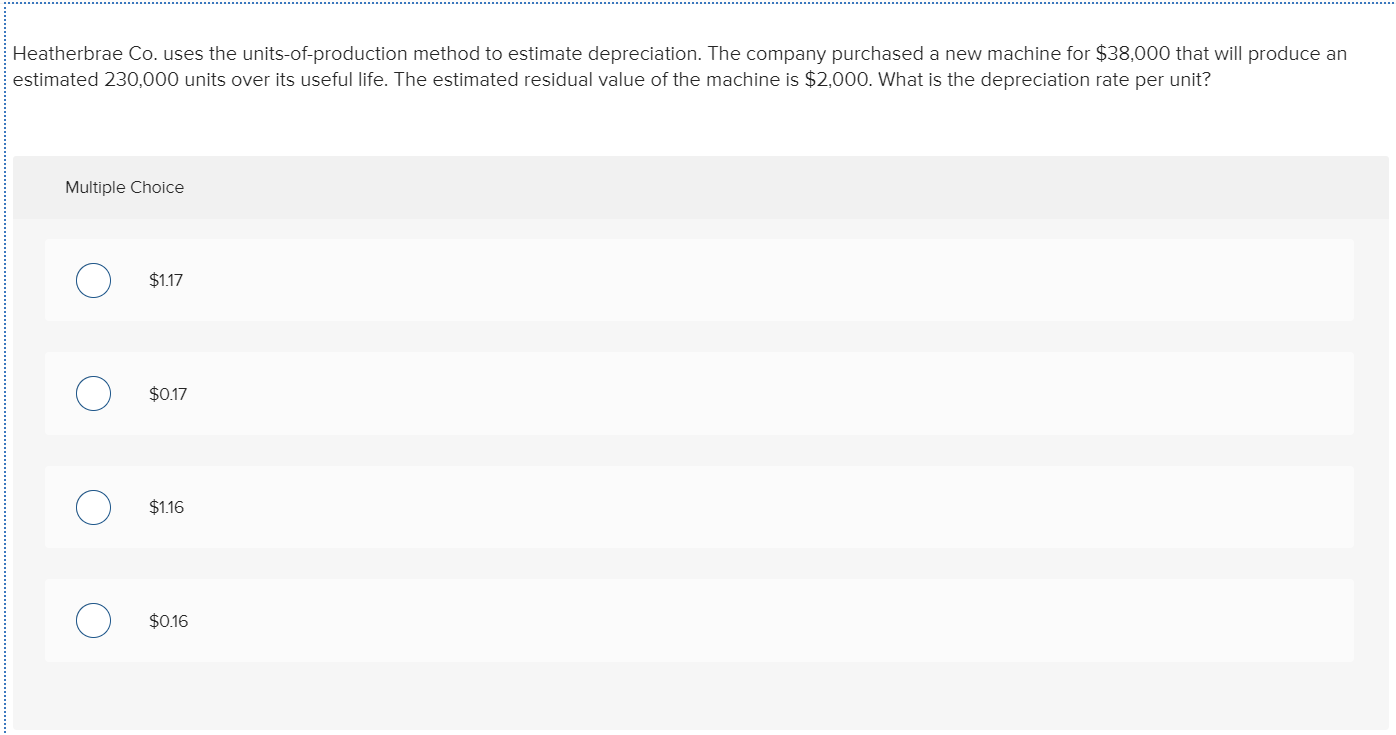Click the $0.16 answer text label
This screenshot has width=1396, height=735.
pos(167,620)
